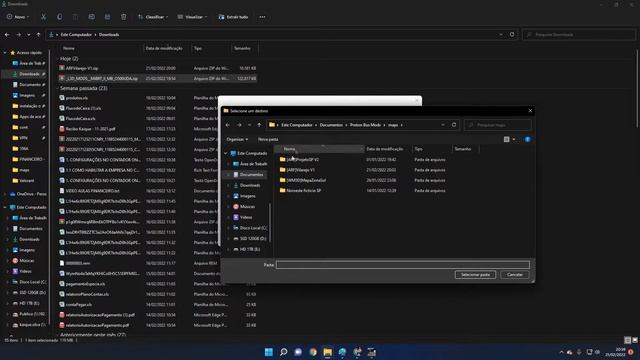Click Extrair tudo in Explorer toolbar

click(x=233, y=17)
